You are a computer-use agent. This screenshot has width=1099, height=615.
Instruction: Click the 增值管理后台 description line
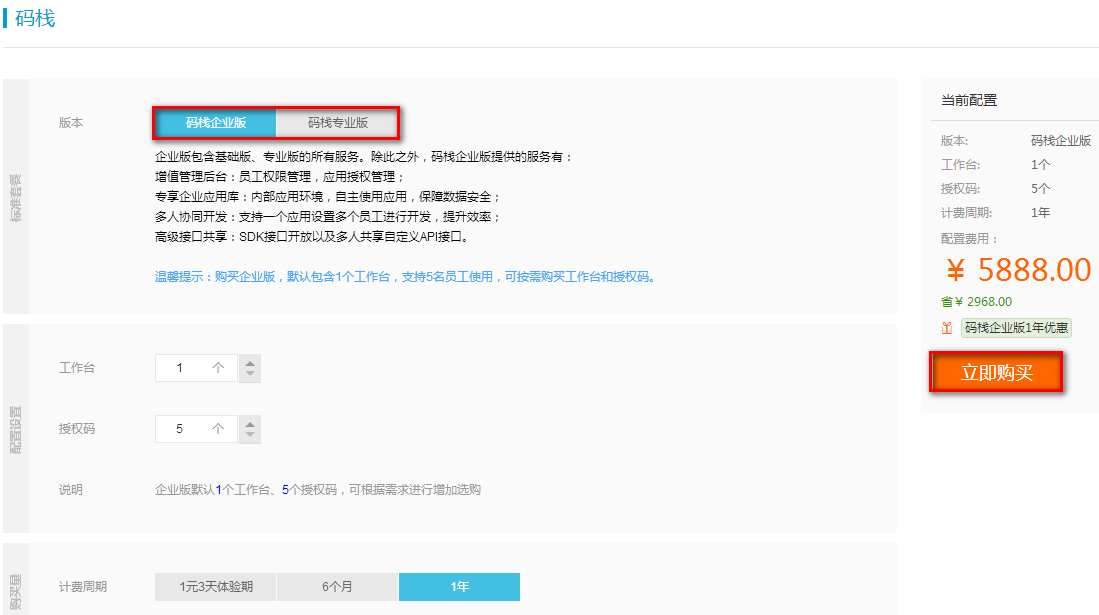coord(280,177)
